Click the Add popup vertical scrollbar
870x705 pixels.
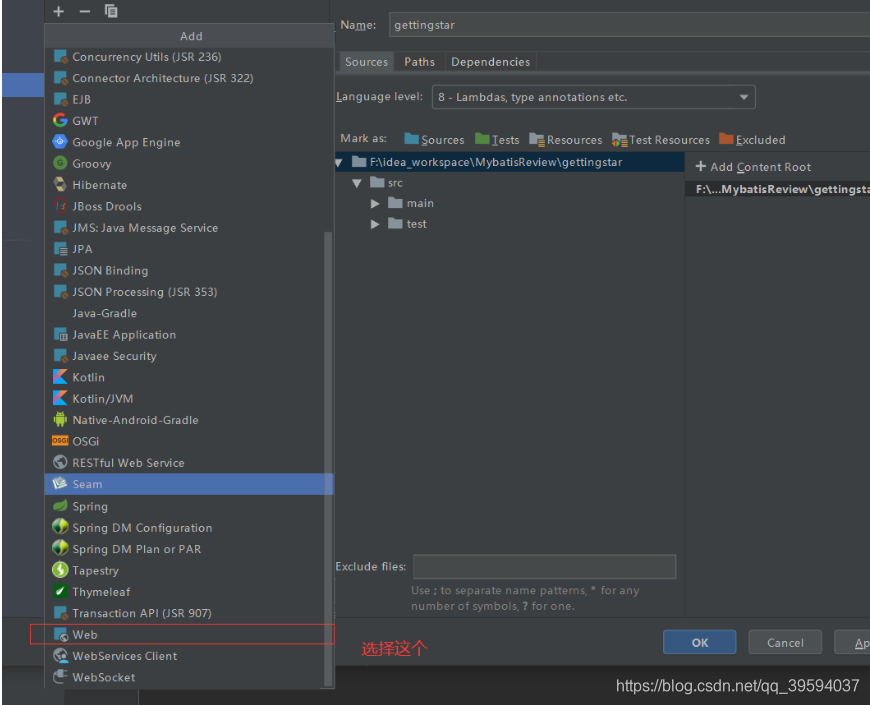pyautogui.click(x=328, y=459)
